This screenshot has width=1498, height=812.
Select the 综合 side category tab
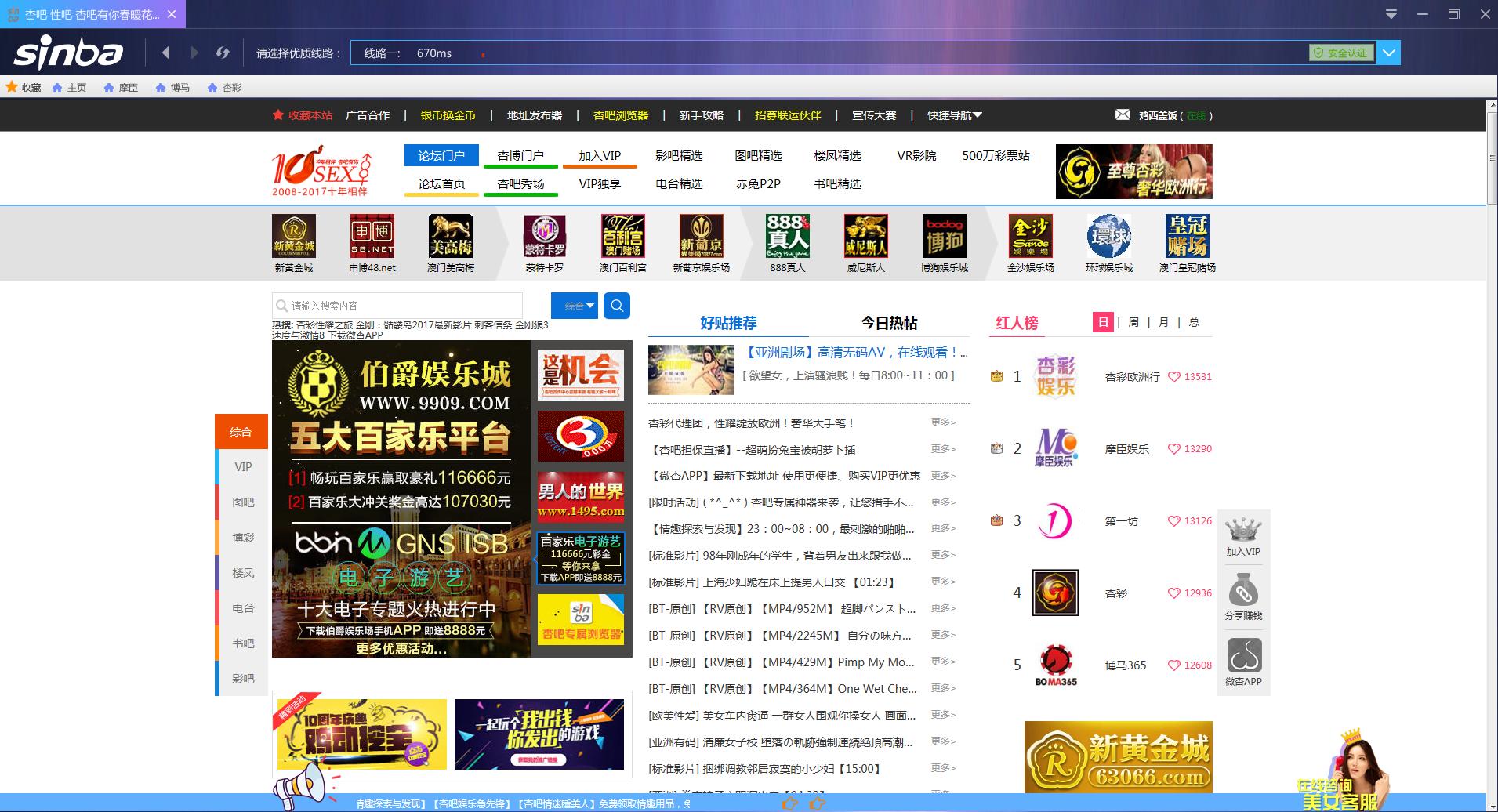pos(241,432)
